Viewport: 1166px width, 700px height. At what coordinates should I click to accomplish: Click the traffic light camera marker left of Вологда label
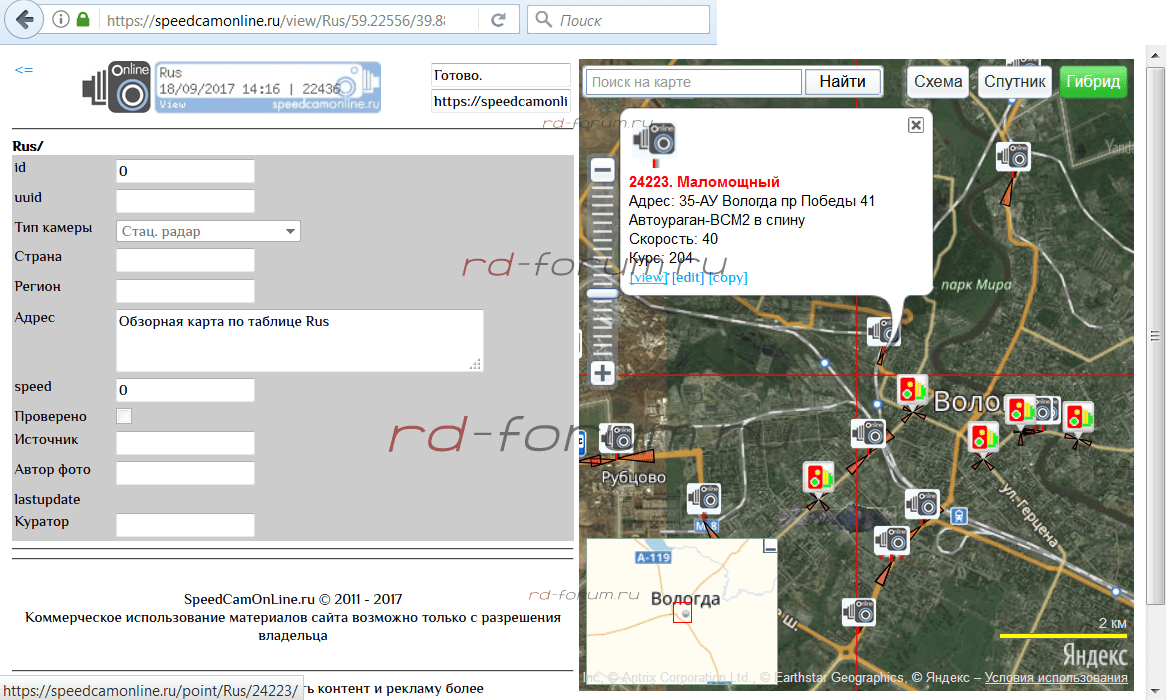coord(911,389)
